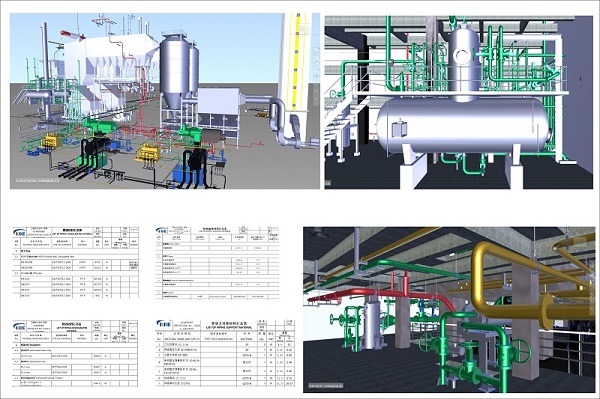This screenshot has height=399, width=600.
Task: Select the yellow equipment skid in overview
Action: [148, 152]
